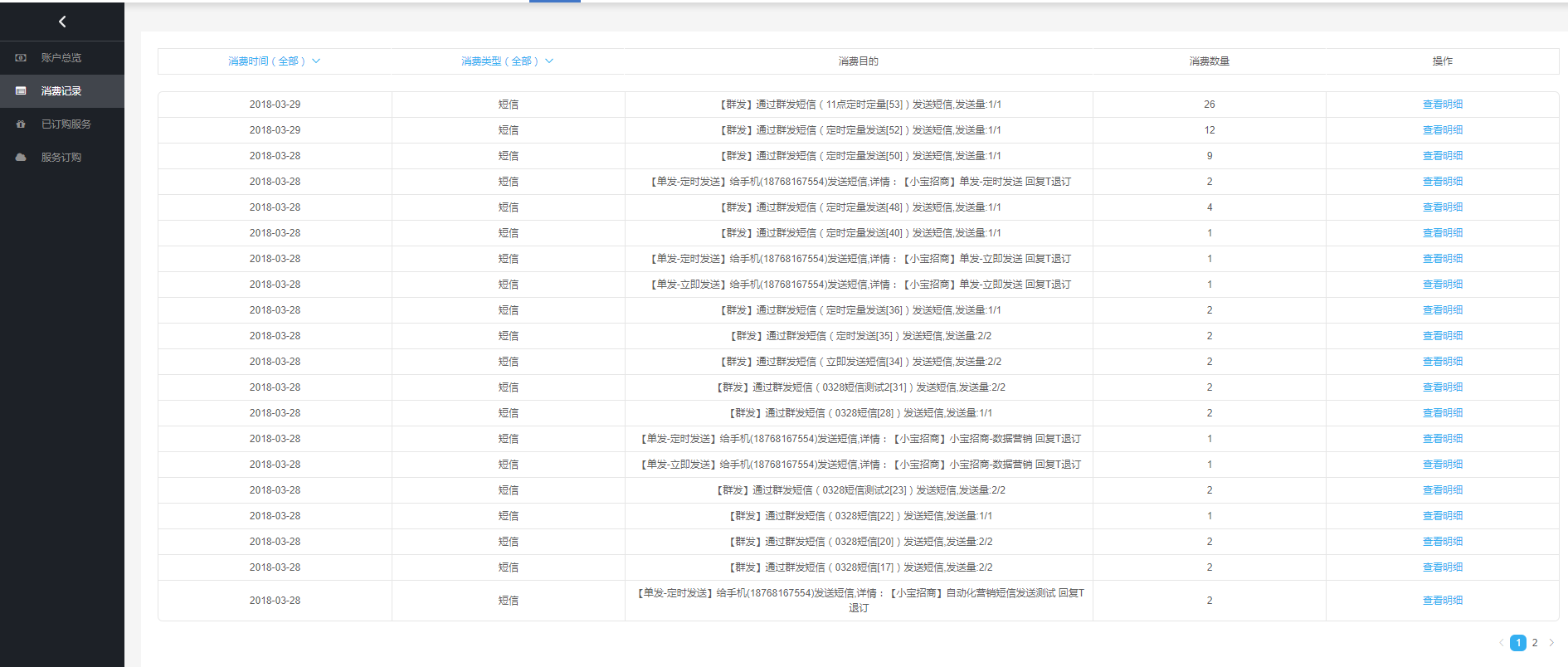Image resolution: width=1568 pixels, height=667 pixels.
Task: Click page 1 button in pagination
Action: coord(1518,643)
